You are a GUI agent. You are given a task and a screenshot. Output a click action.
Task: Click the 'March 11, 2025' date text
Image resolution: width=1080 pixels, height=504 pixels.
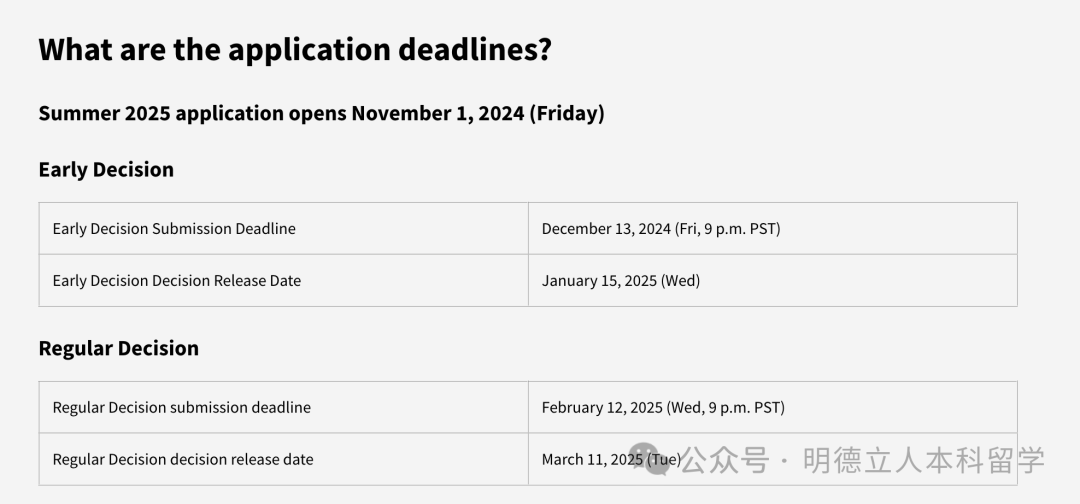[592, 460]
